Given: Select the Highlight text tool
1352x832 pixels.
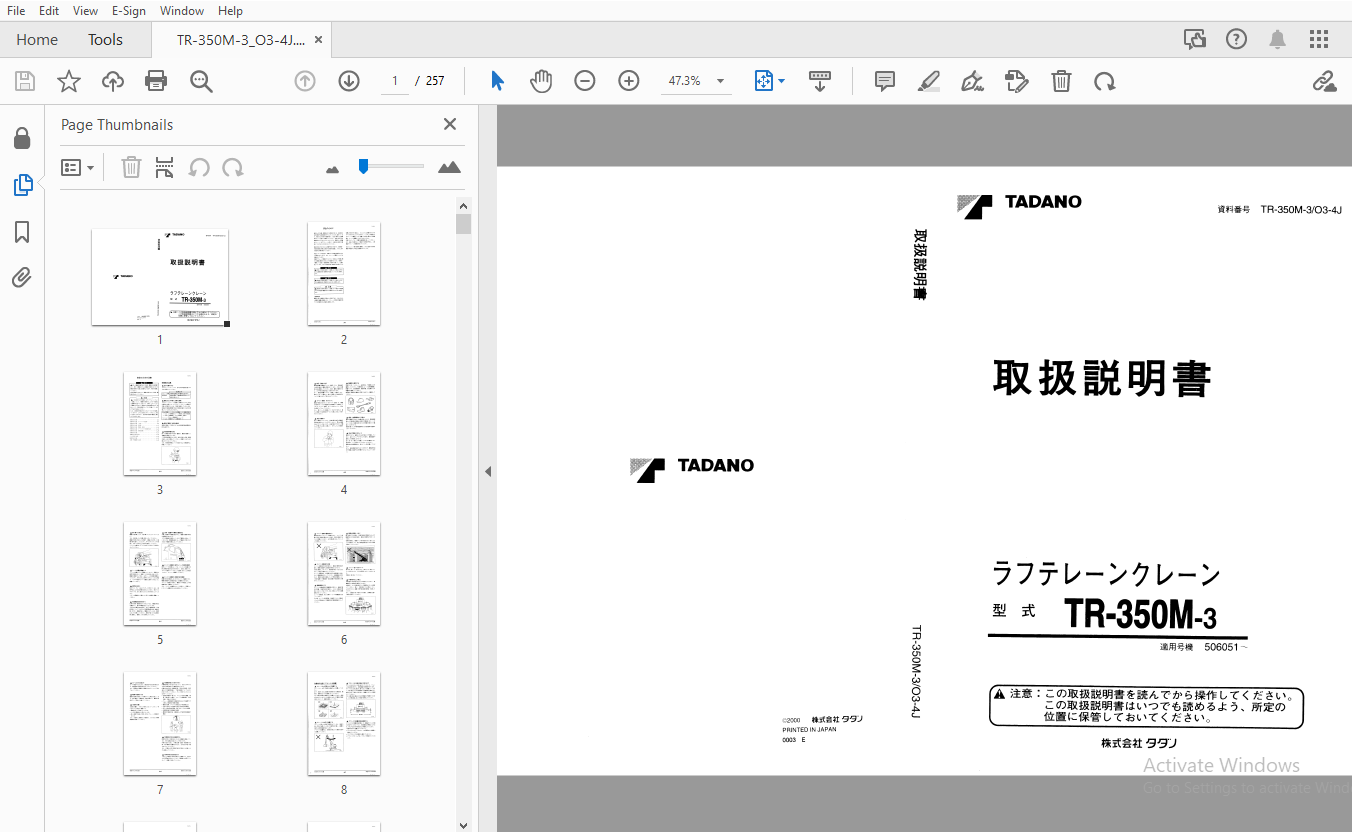Looking at the screenshot, I should 929,81.
